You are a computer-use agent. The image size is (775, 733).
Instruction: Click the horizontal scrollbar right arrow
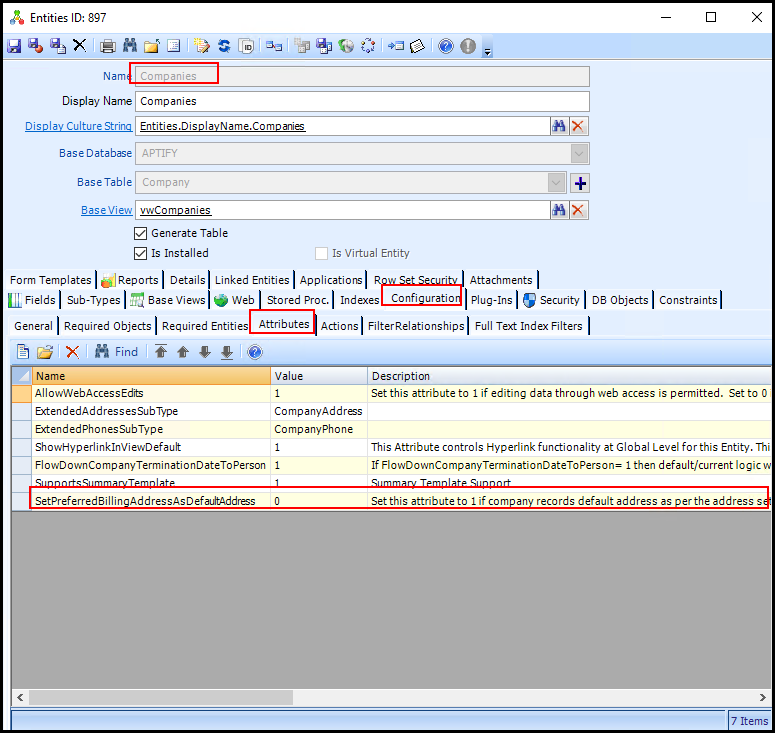pos(762,698)
